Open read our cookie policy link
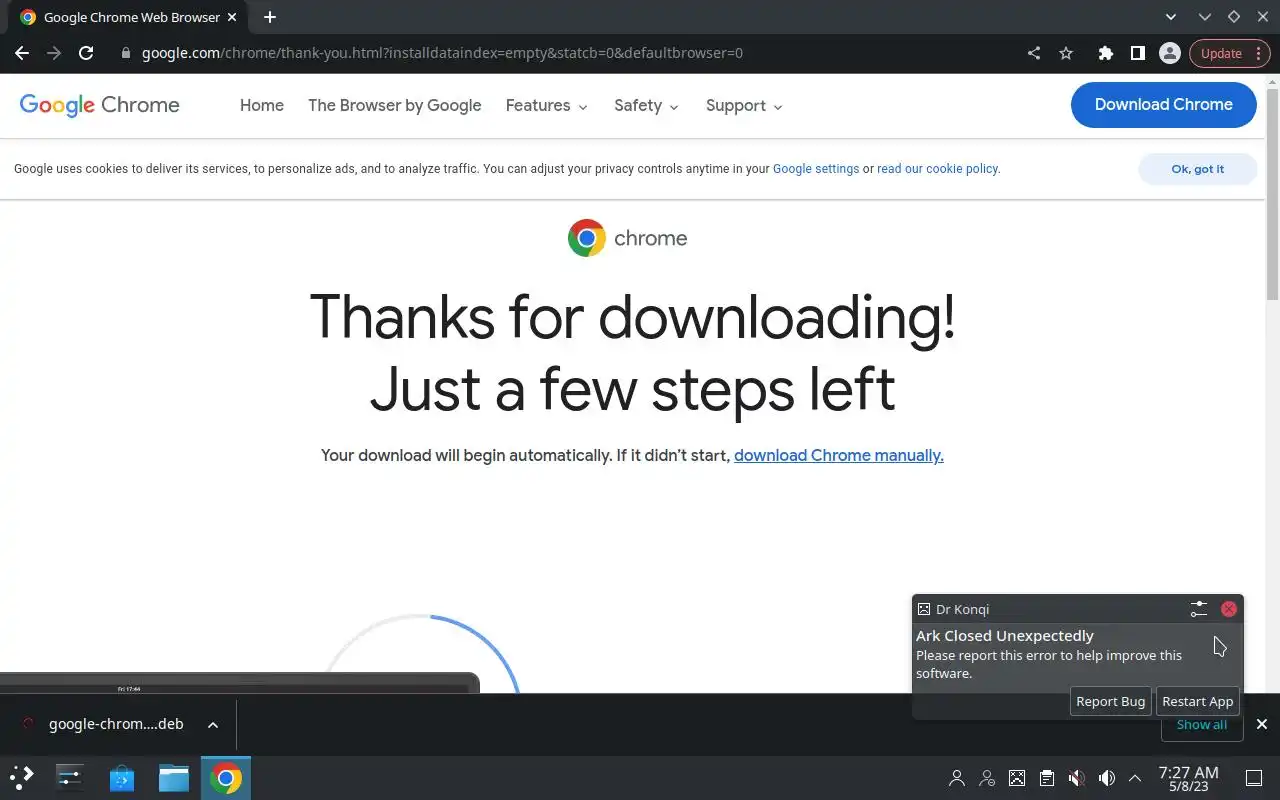Image resolution: width=1280 pixels, height=800 pixels. 937,169
